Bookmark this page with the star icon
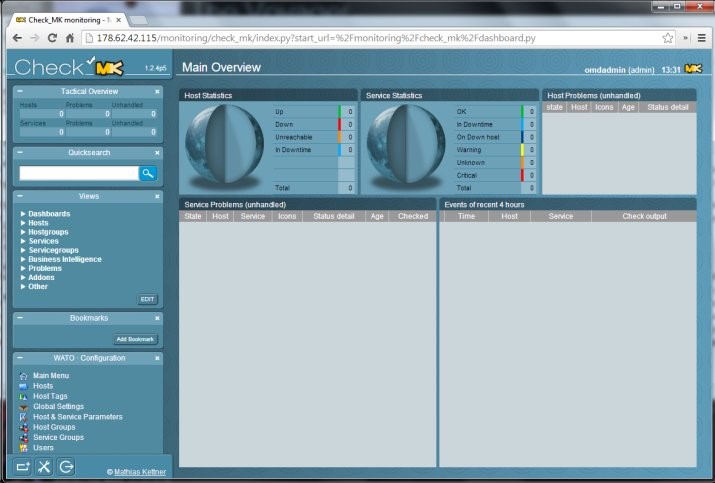The width and height of the screenshot is (715, 483). tap(667, 38)
